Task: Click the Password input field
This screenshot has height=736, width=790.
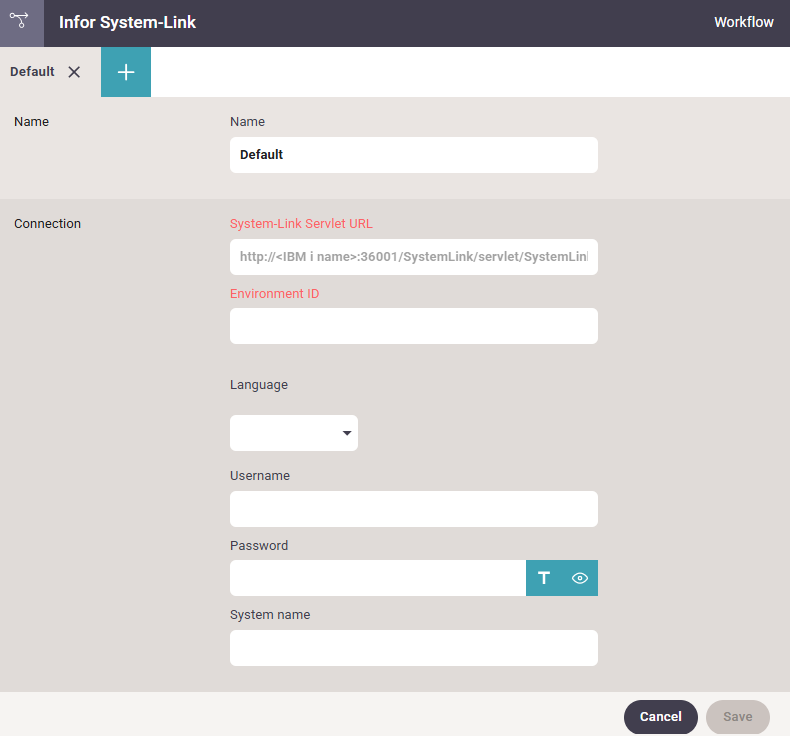Action: tap(378, 578)
